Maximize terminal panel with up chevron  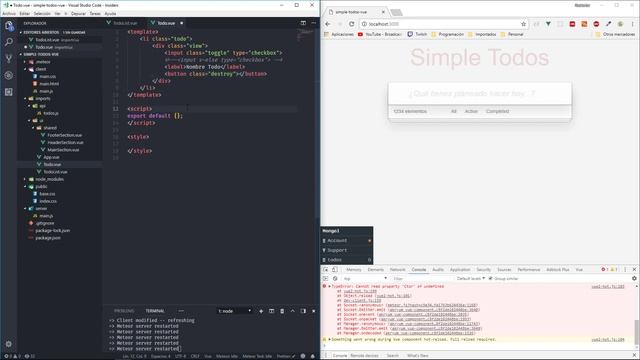click(x=293, y=311)
